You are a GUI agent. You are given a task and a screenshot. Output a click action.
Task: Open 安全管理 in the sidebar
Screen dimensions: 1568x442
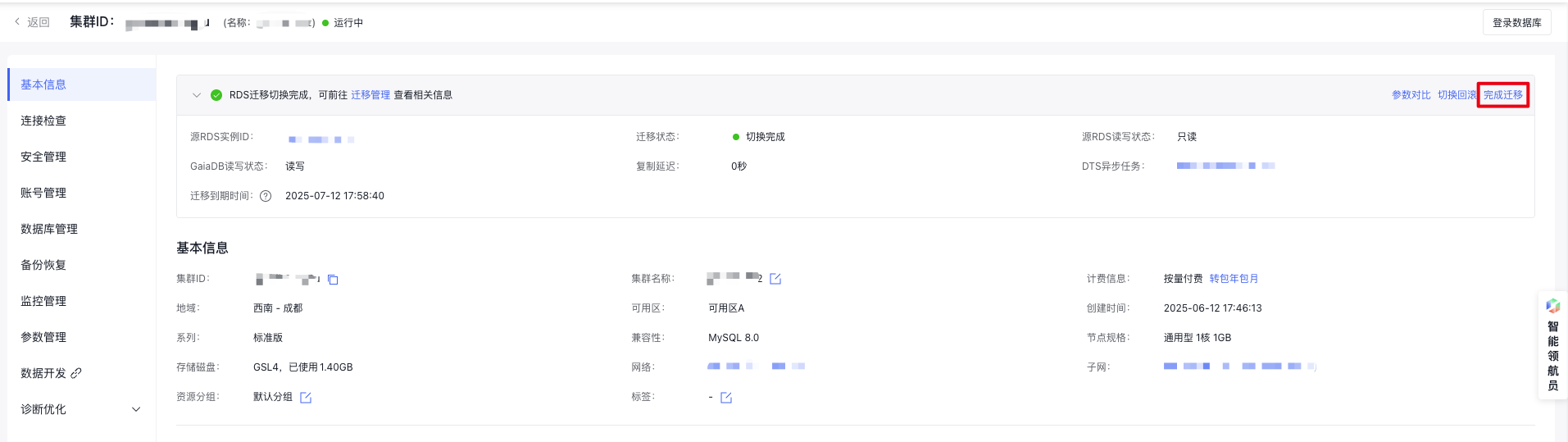coord(81,157)
